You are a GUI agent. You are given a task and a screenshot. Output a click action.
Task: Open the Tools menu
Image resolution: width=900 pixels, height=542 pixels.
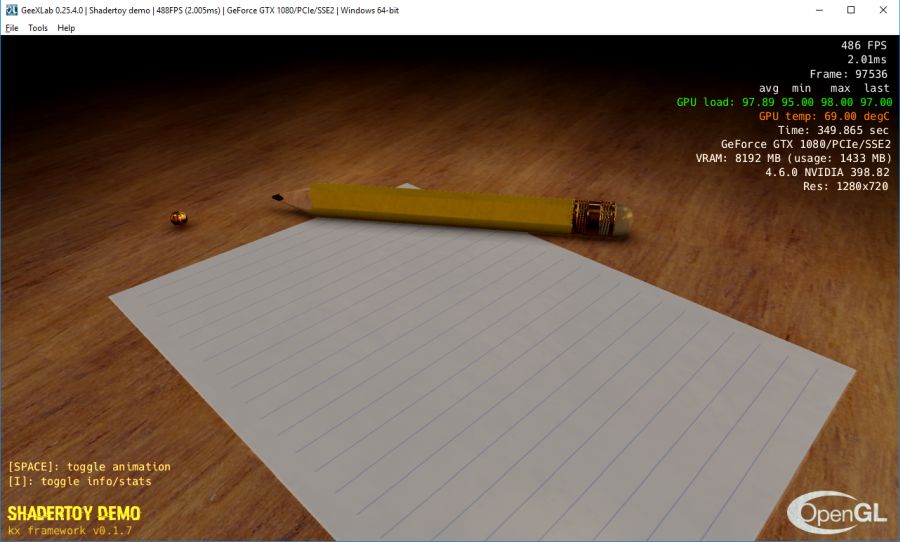tap(38, 28)
